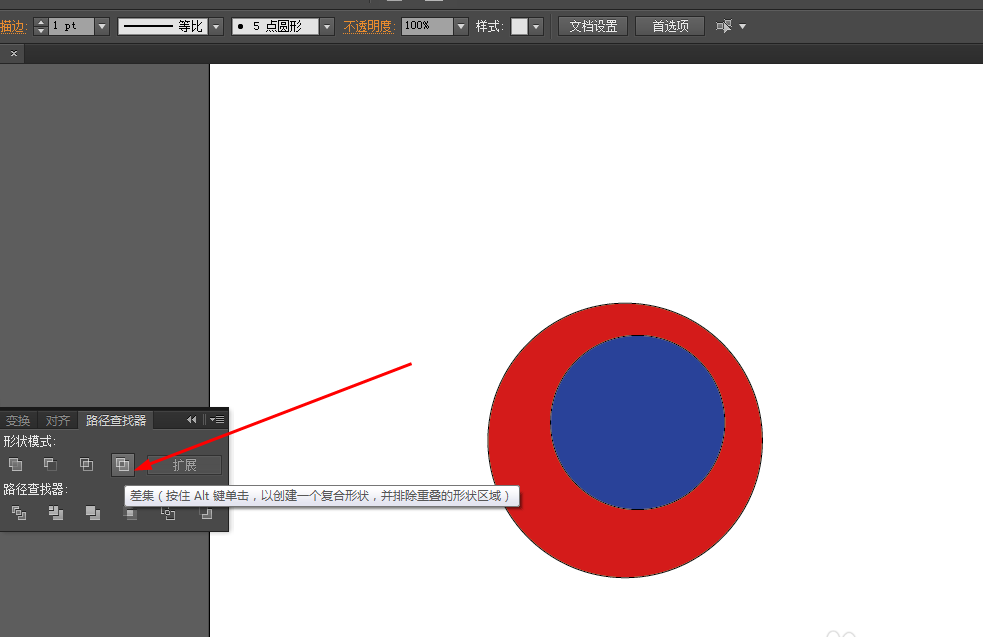Click the Trim pathfinder icon
983x637 pixels.
pyautogui.click(x=56, y=513)
